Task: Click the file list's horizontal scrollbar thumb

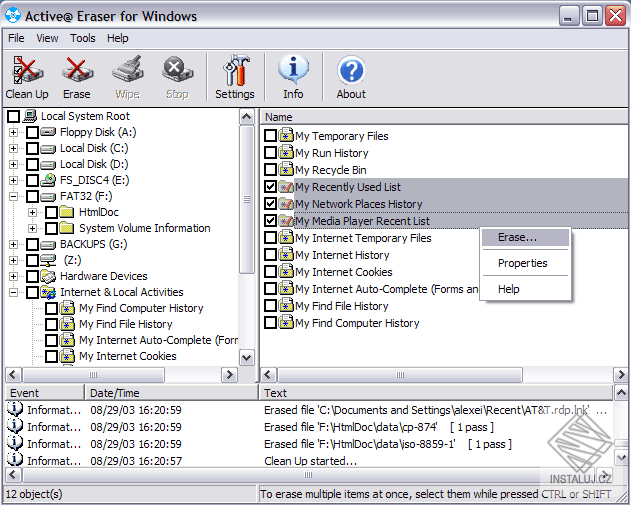Action: (x=400, y=375)
